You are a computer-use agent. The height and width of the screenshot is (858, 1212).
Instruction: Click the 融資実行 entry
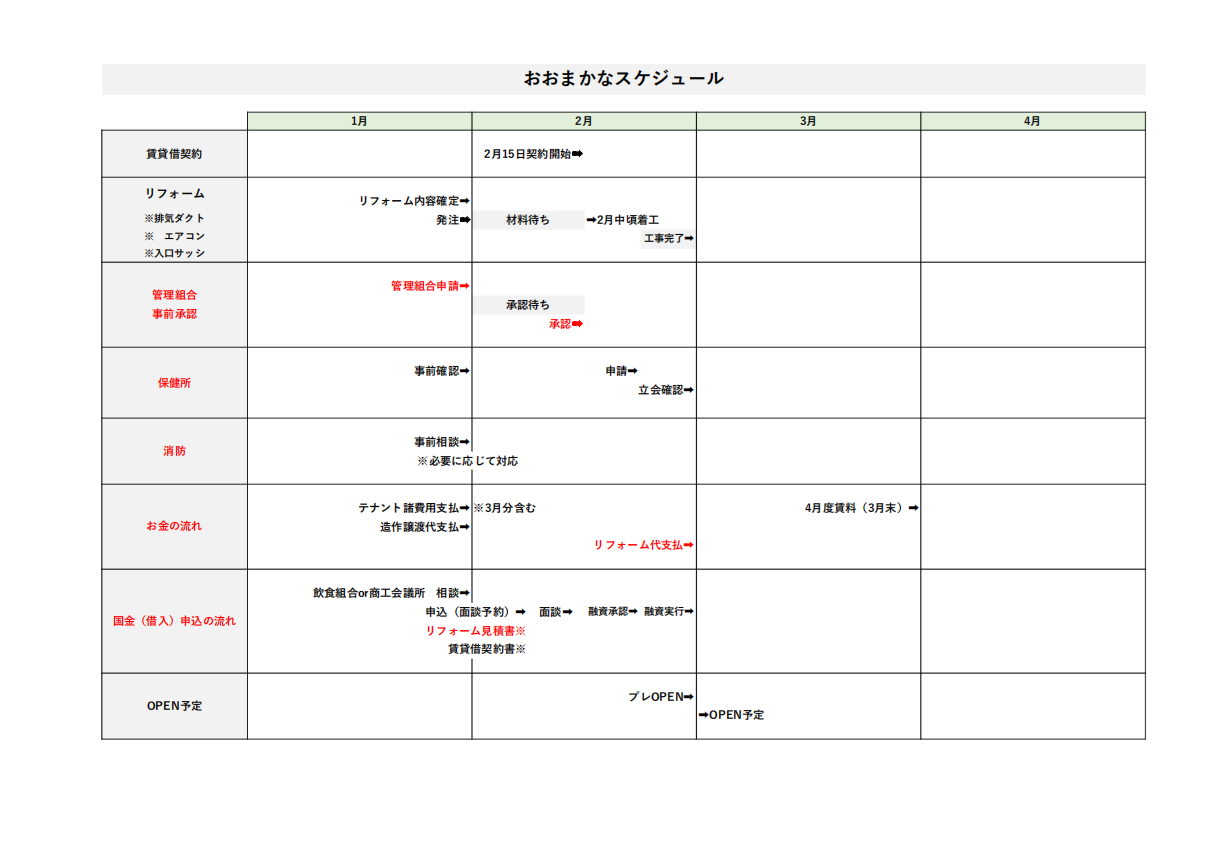pos(669,611)
